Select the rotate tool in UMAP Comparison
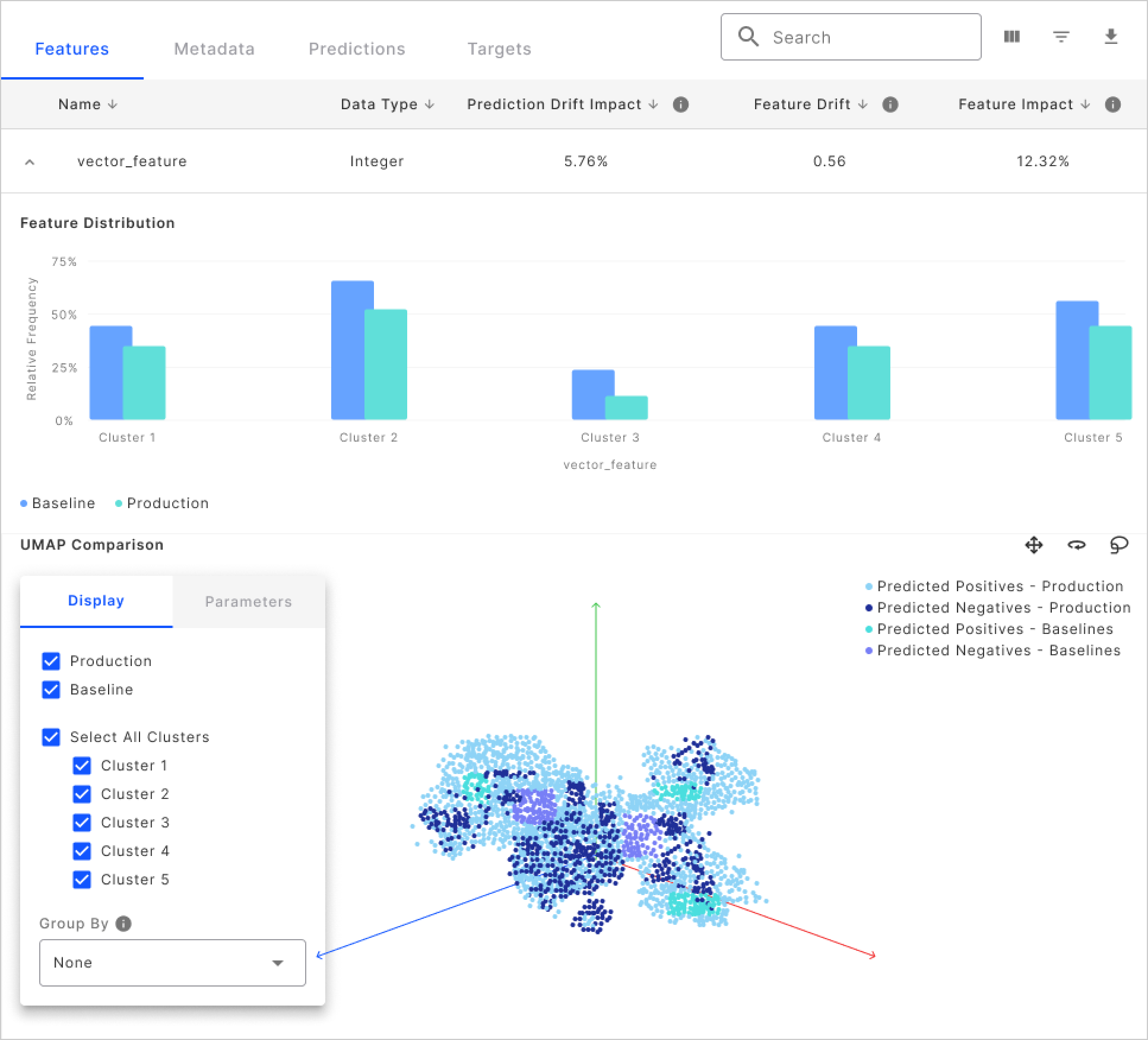This screenshot has width=1148, height=1040. click(x=1077, y=545)
